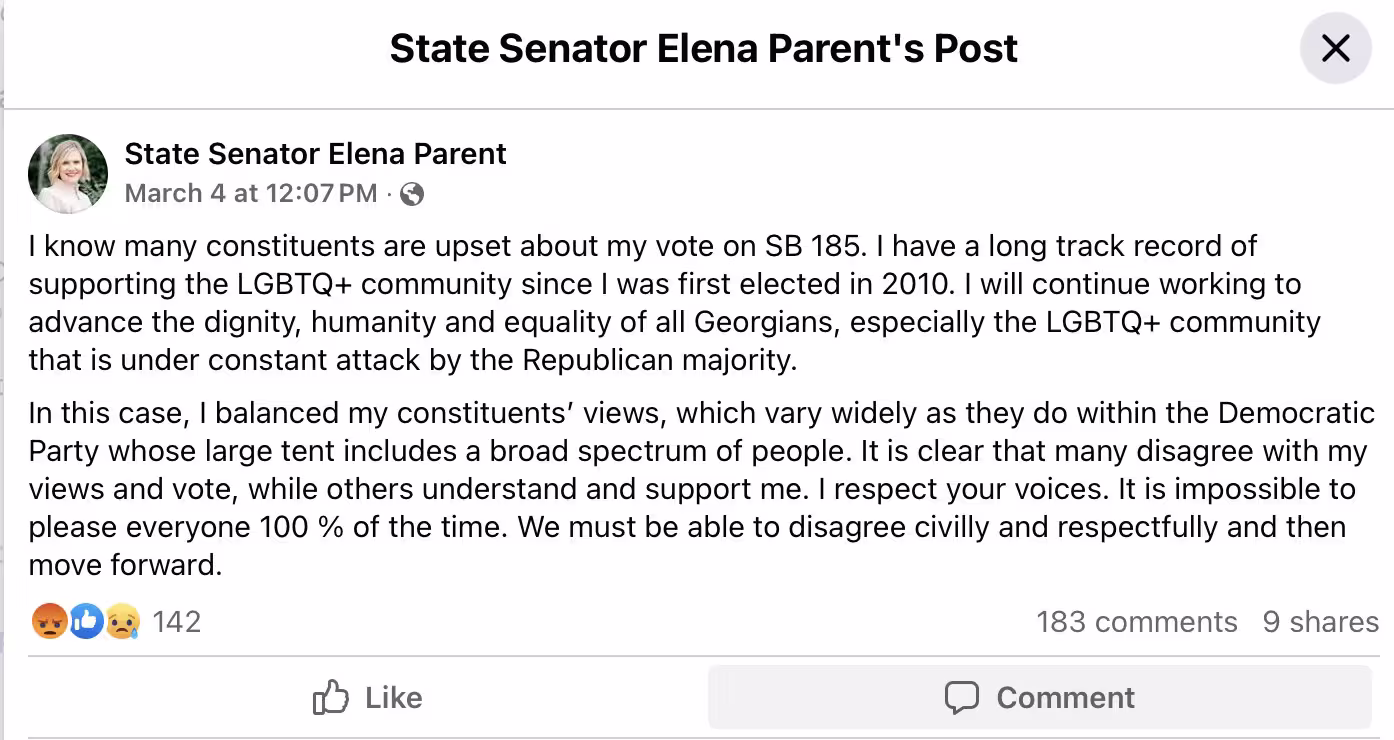View the 142 reactions count
The width and height of the screenshot is (1394, 740).
coord(177,622)
